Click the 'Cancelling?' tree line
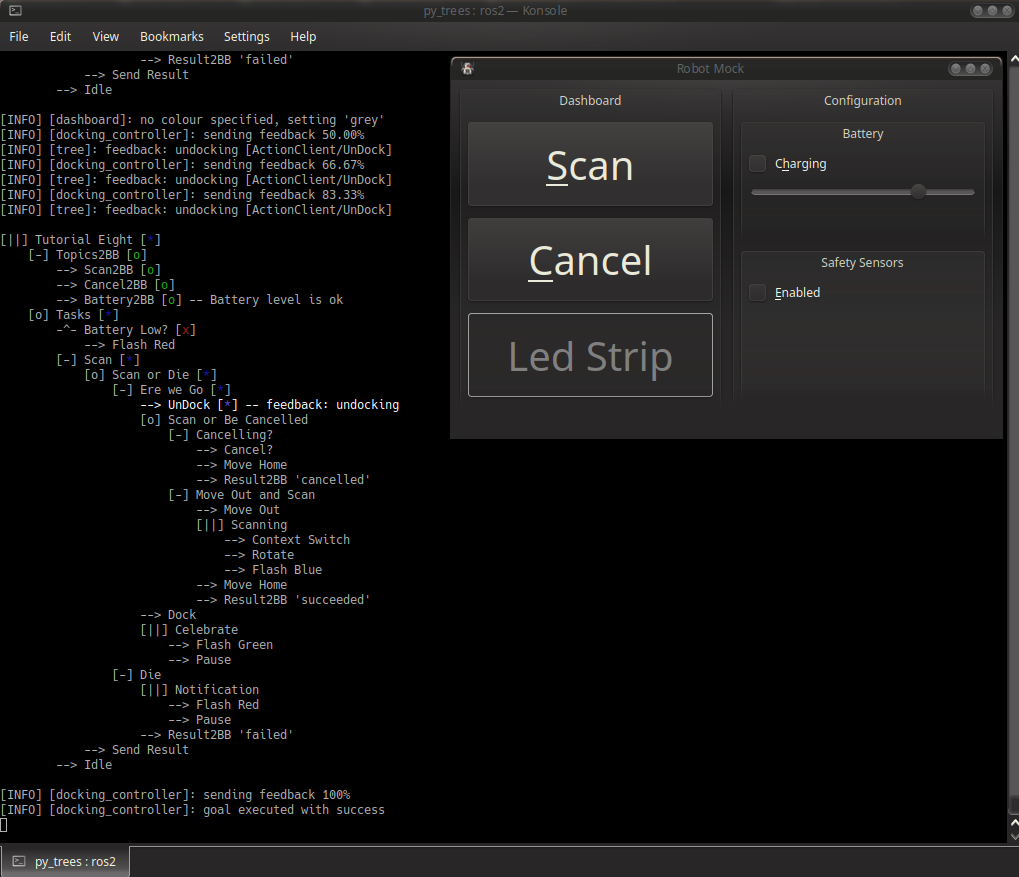 pyautogui.click(x=220, y=435)
